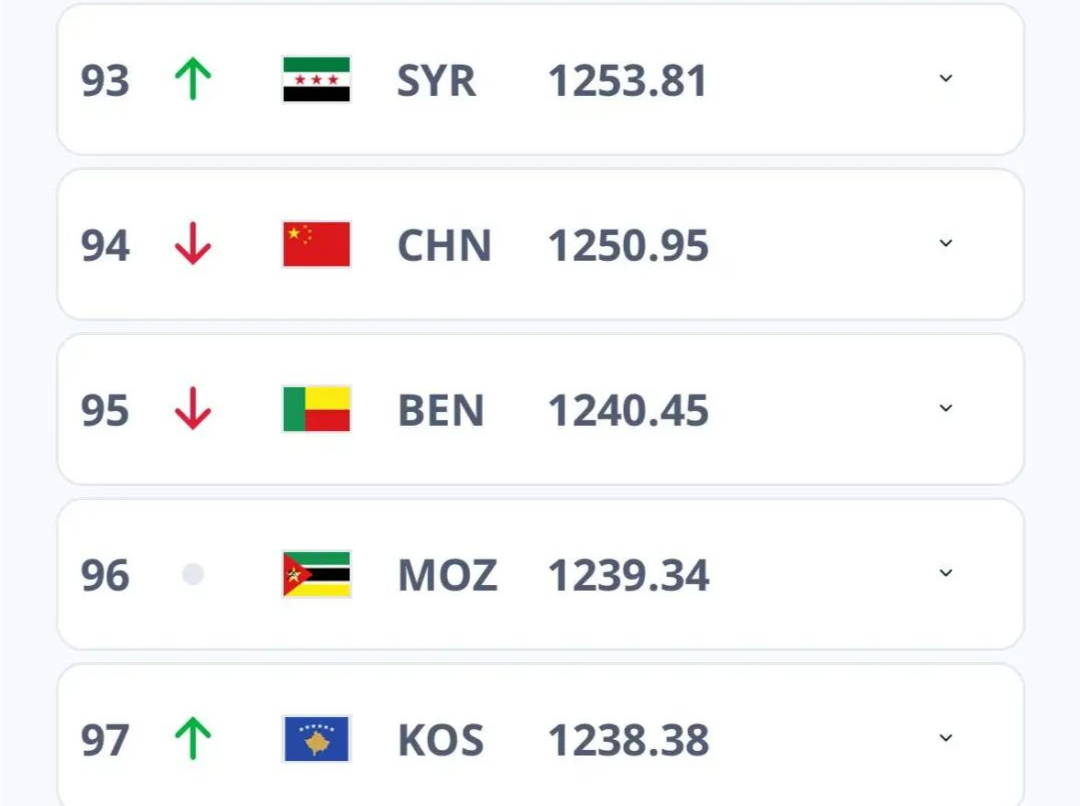Viewport: 1080px width, 806px height.
Task: Click the grey no-change dot beside rank 96
Action: [193, 573]
